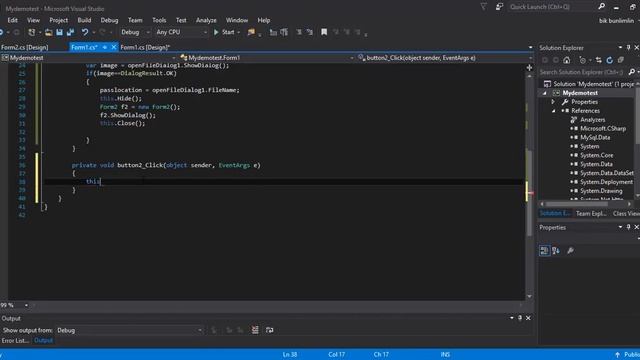Screen dimensions: 640x360
Task: Click the Publish button in status bar
Action: [628, 355]
